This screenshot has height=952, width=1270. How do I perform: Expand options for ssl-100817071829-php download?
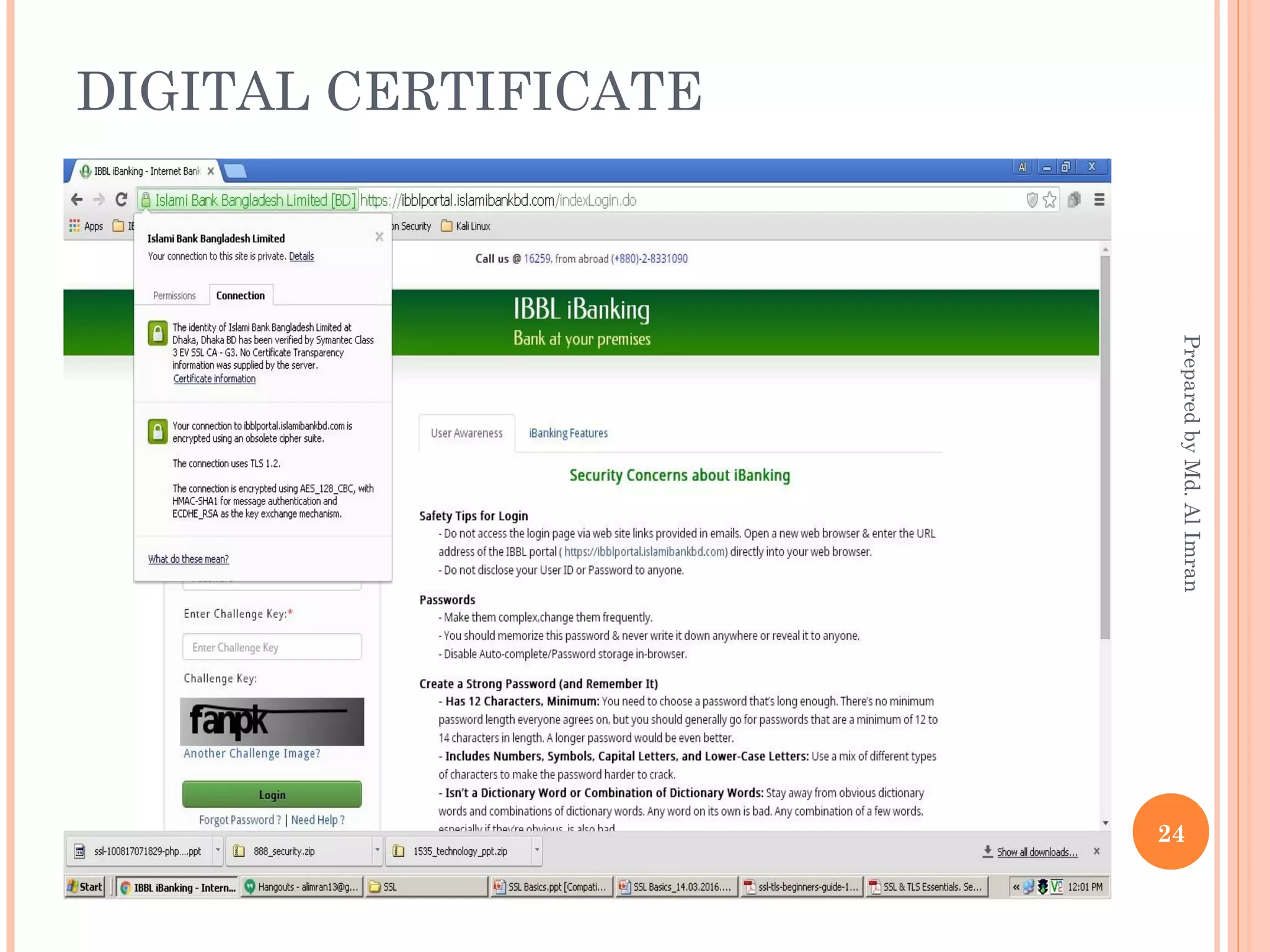tap(218, 851)
